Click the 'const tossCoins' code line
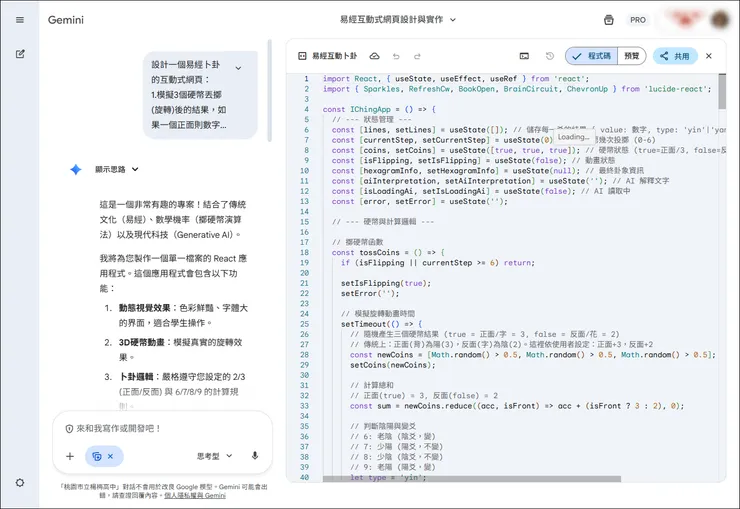 [x=388, y=252]
